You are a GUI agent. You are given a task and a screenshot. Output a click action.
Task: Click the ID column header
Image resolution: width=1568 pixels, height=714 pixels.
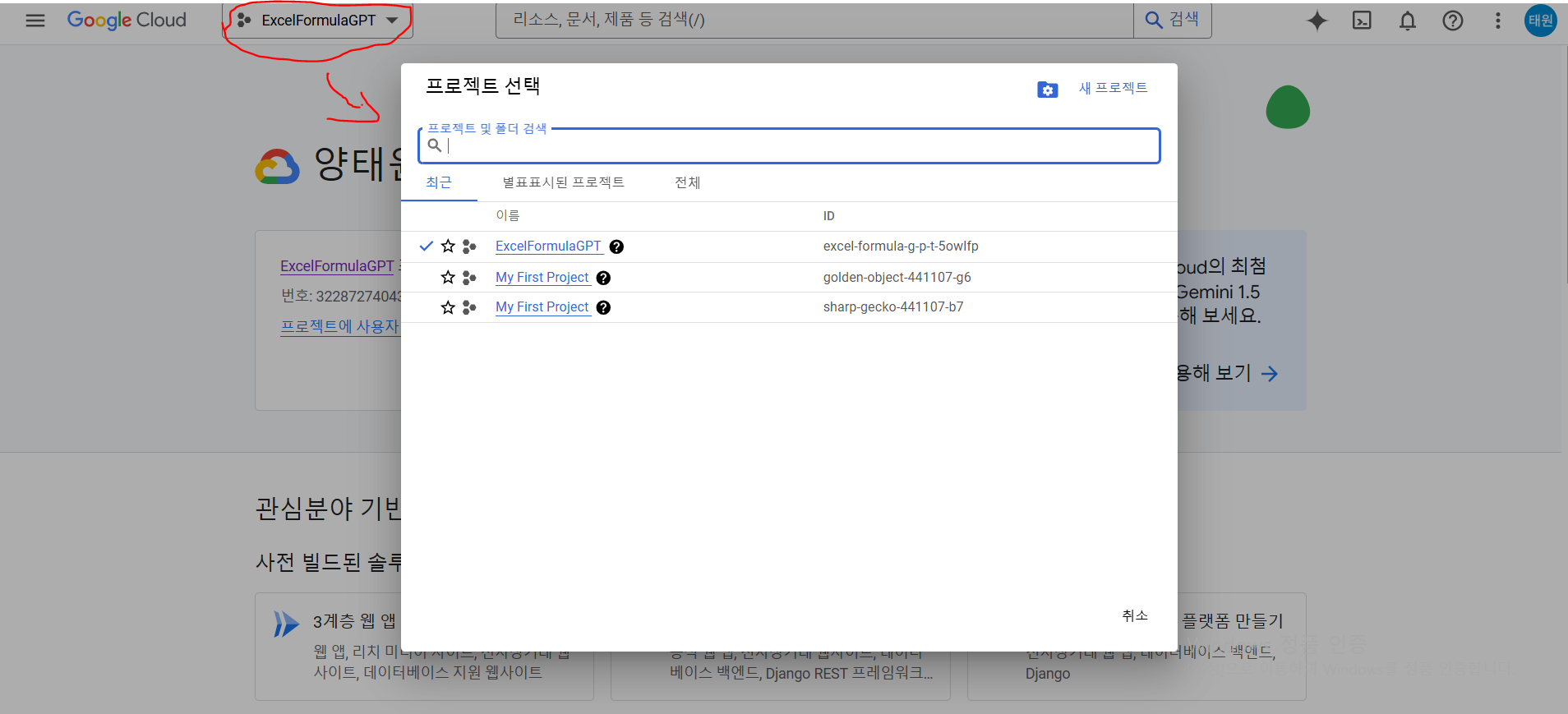tap(828, 216)
